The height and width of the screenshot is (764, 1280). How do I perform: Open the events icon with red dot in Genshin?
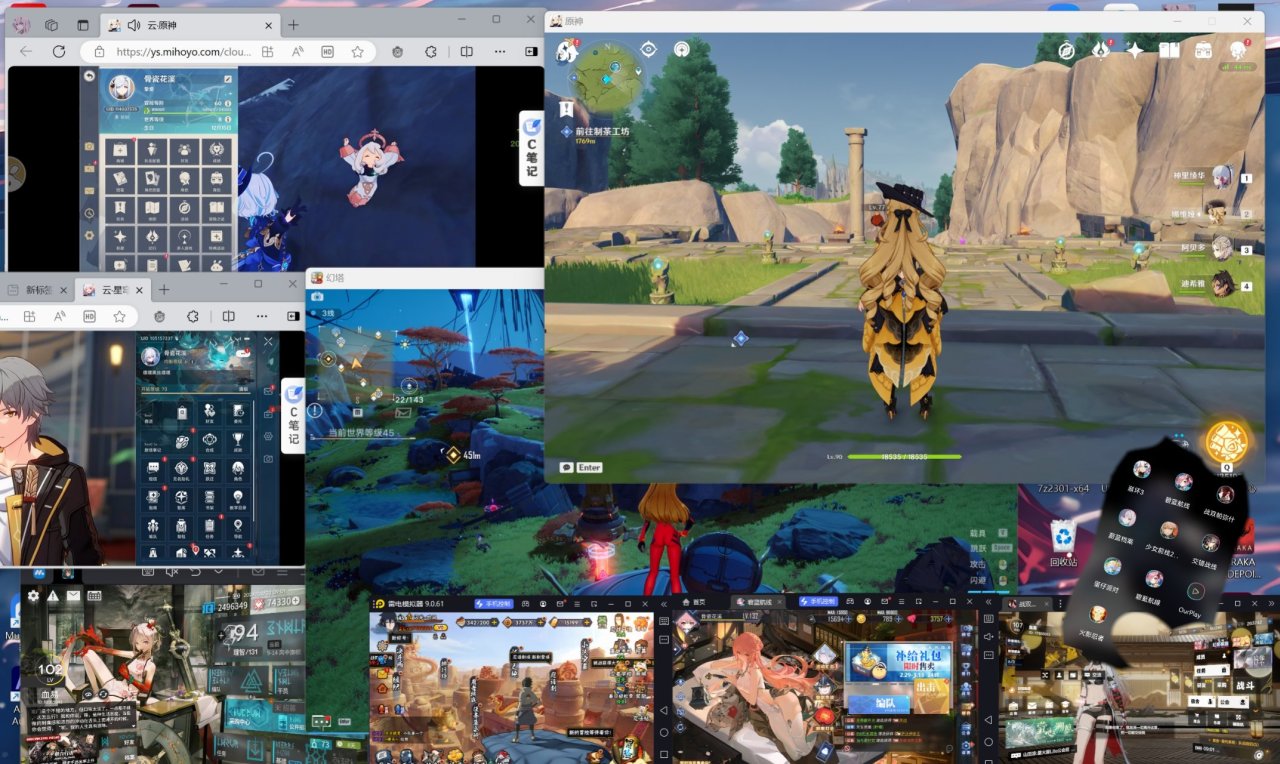tap(1101, 48)
